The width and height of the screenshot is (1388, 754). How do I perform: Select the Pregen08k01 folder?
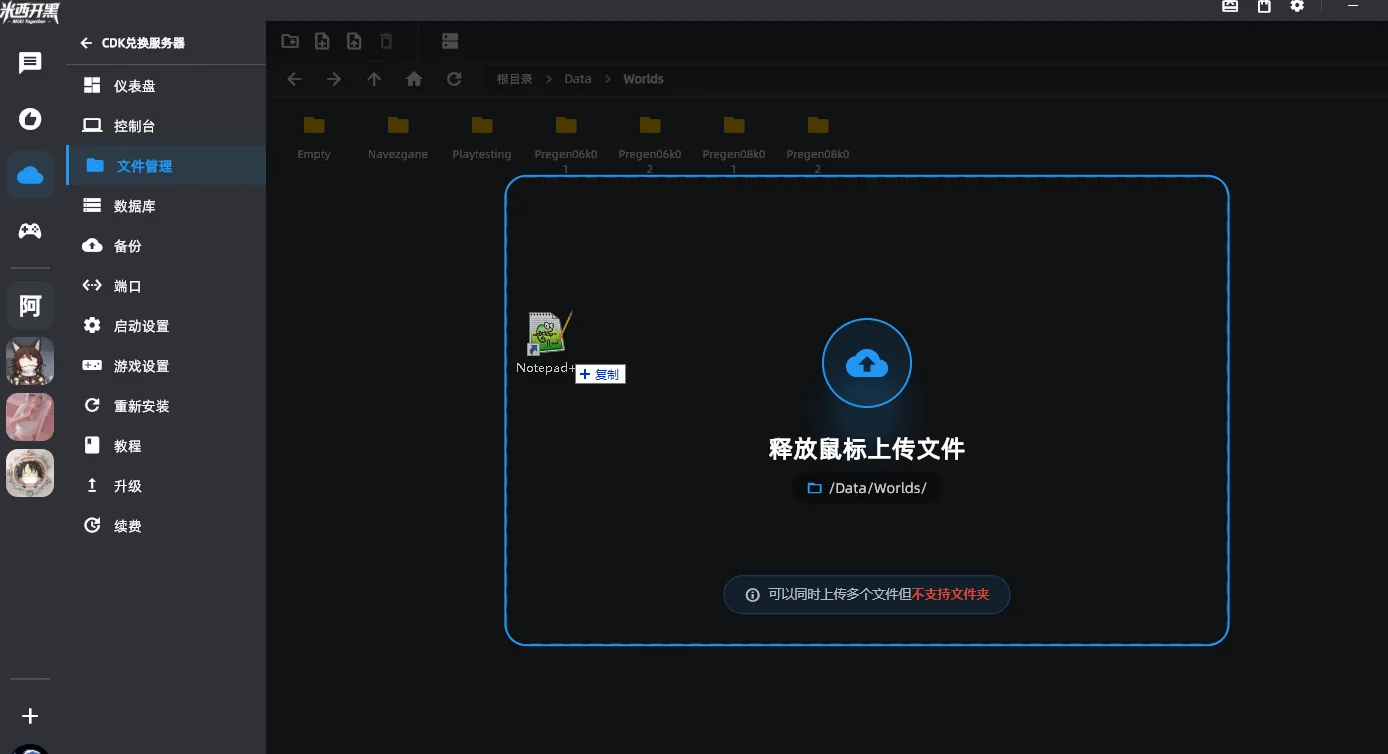click(734, 143)
